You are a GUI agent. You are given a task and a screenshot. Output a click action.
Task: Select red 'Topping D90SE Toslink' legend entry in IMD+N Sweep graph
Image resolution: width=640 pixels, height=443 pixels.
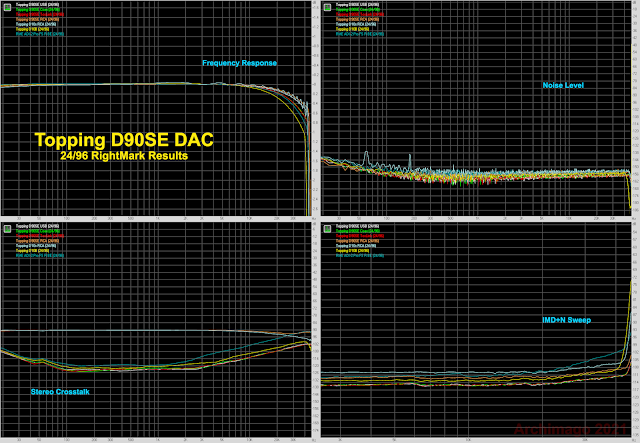pyautogui.click(x=360, y=236)
